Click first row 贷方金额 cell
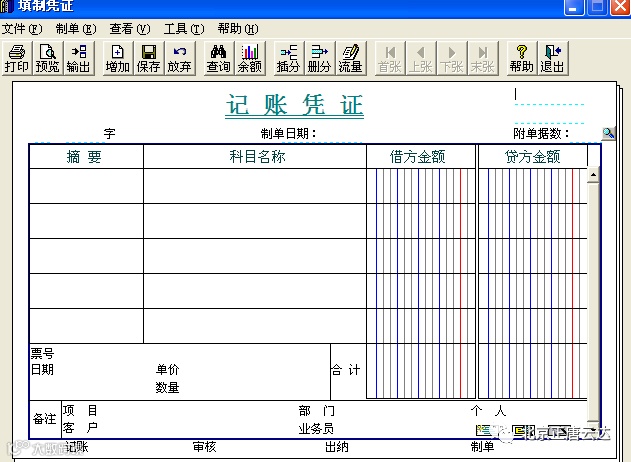This screenshot has width=631, height=462. [x=533, y=186]
